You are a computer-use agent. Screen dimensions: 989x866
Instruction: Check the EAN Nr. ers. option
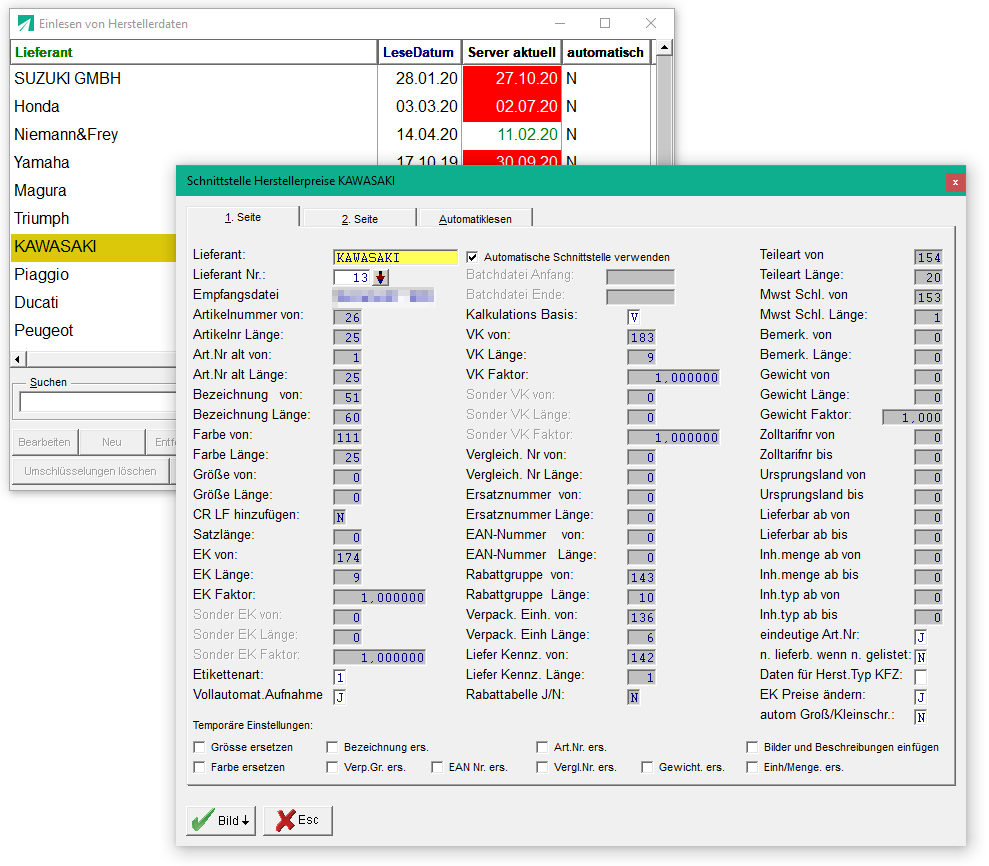tap(437, 767)
